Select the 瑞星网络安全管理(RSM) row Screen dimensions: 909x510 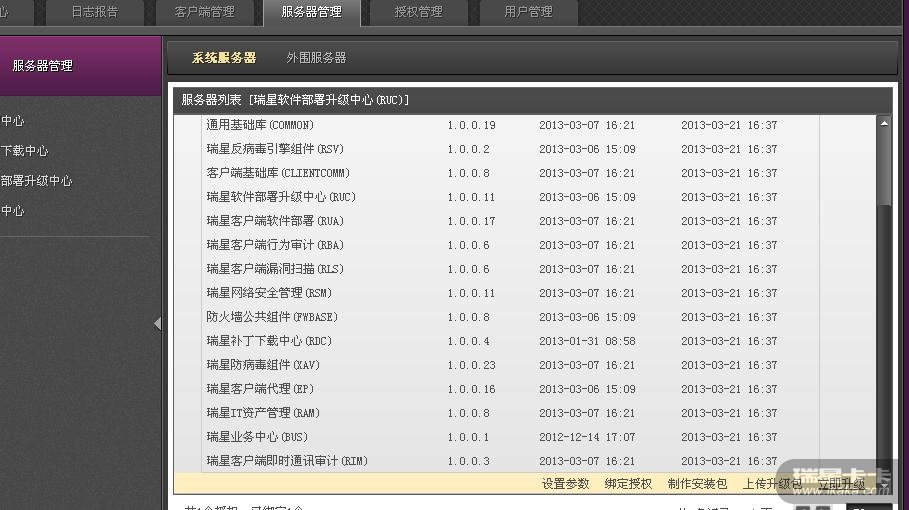[510, 293]
